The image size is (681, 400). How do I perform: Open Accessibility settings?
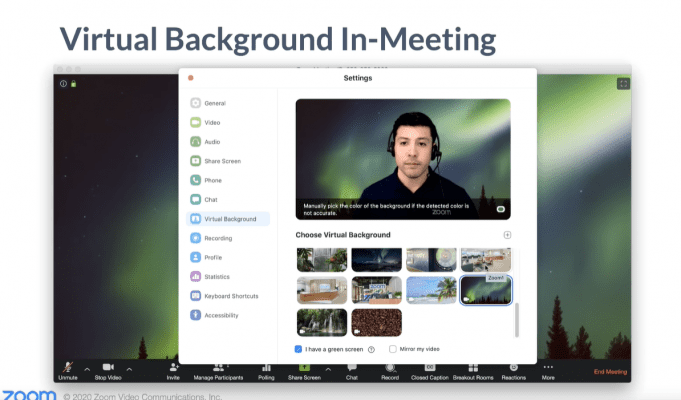pyautogui.click(x=215, y=315)
